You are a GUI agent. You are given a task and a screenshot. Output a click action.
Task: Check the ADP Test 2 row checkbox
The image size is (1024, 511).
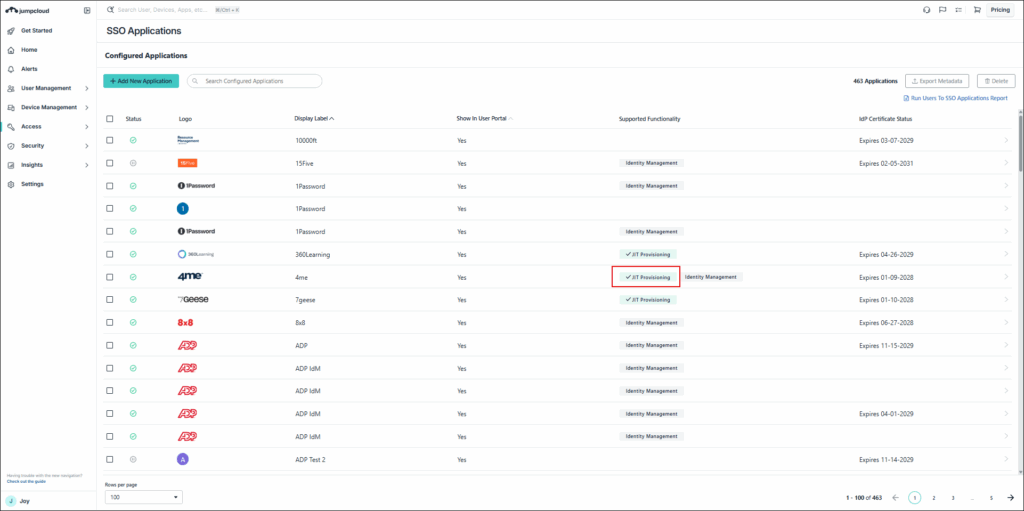coord(110,459)
